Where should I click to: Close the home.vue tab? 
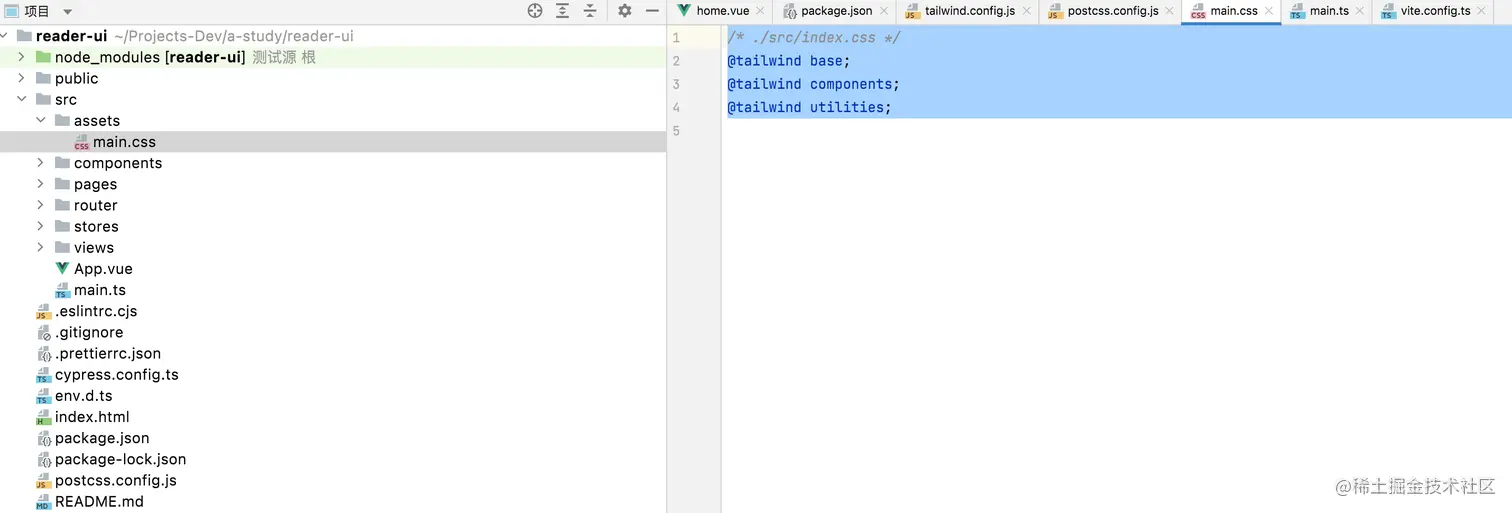click(x=760, y=12)
